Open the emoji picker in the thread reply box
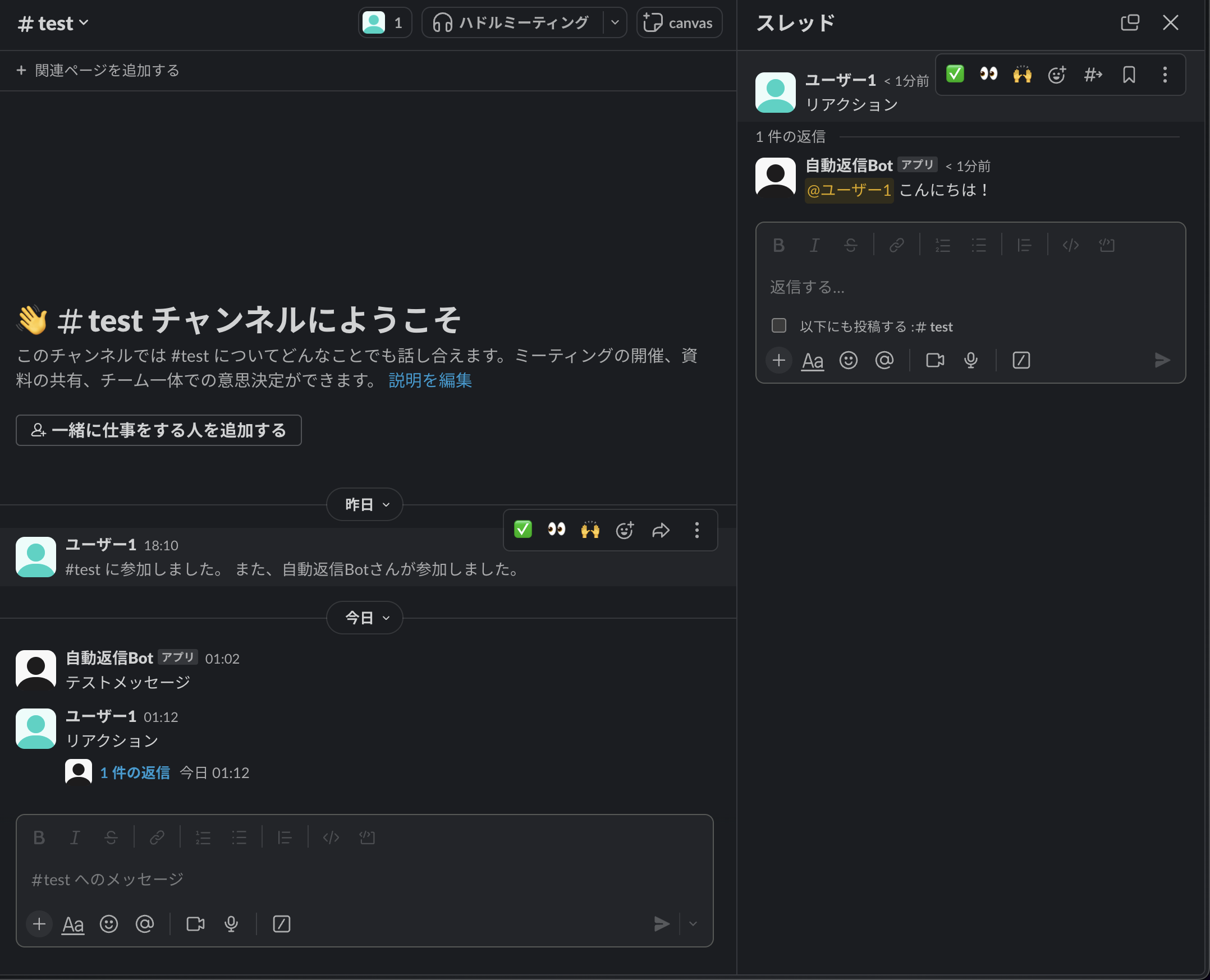 (x=849, y=360)
